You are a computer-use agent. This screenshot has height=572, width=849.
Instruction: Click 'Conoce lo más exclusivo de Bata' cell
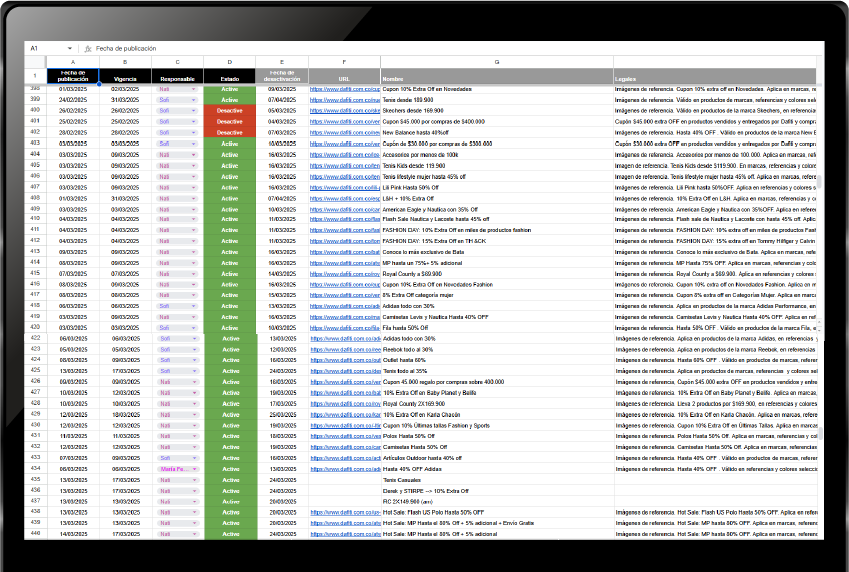[497, 252]
